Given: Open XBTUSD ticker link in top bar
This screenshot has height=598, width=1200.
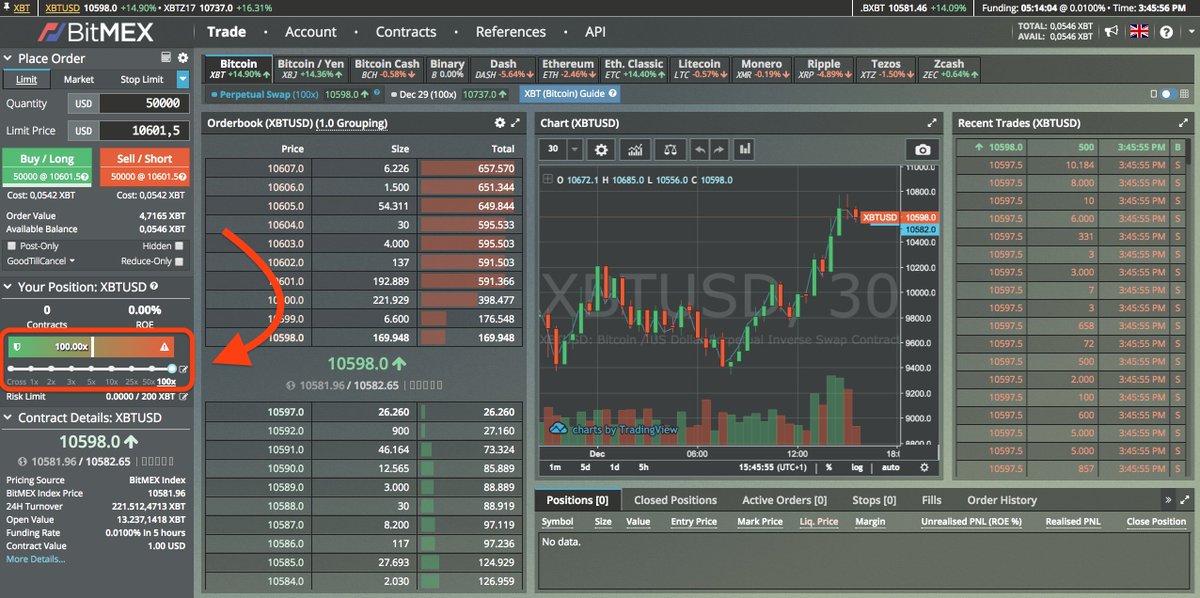Looking at the screenshot, I should coord(62,7).
